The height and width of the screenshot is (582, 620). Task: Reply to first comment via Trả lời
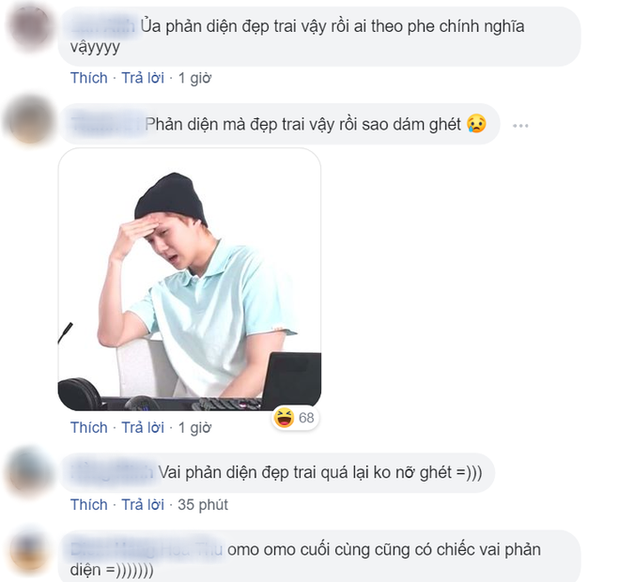click(x=143, y=78)
